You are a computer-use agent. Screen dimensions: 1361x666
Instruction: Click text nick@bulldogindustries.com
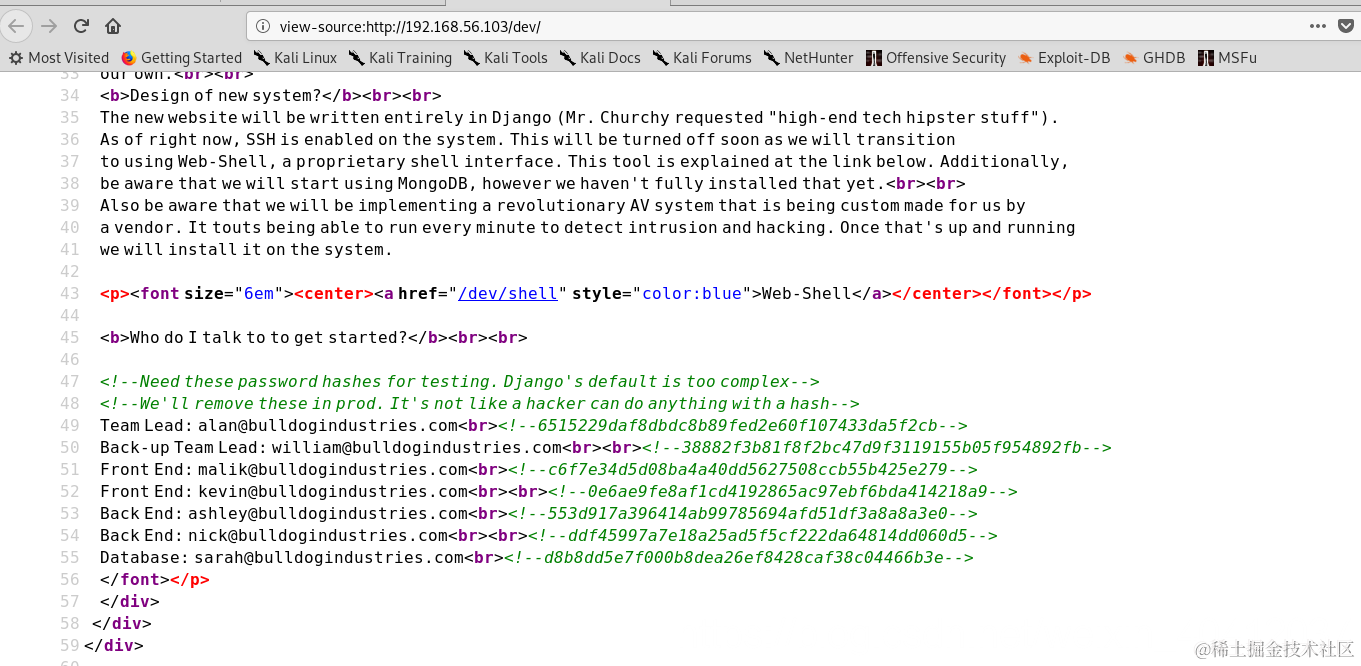[318, 535]
